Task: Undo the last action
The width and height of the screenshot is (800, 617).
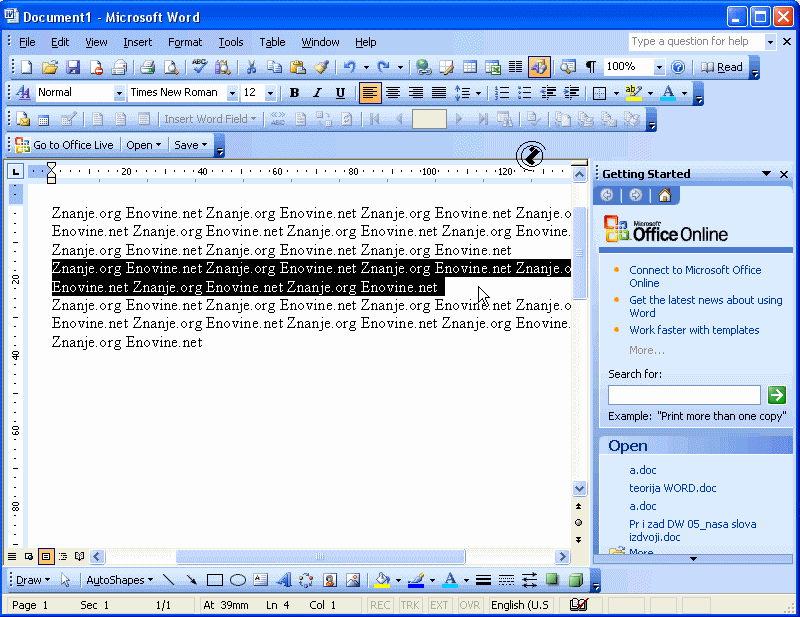Action: [x=349, y=67]
